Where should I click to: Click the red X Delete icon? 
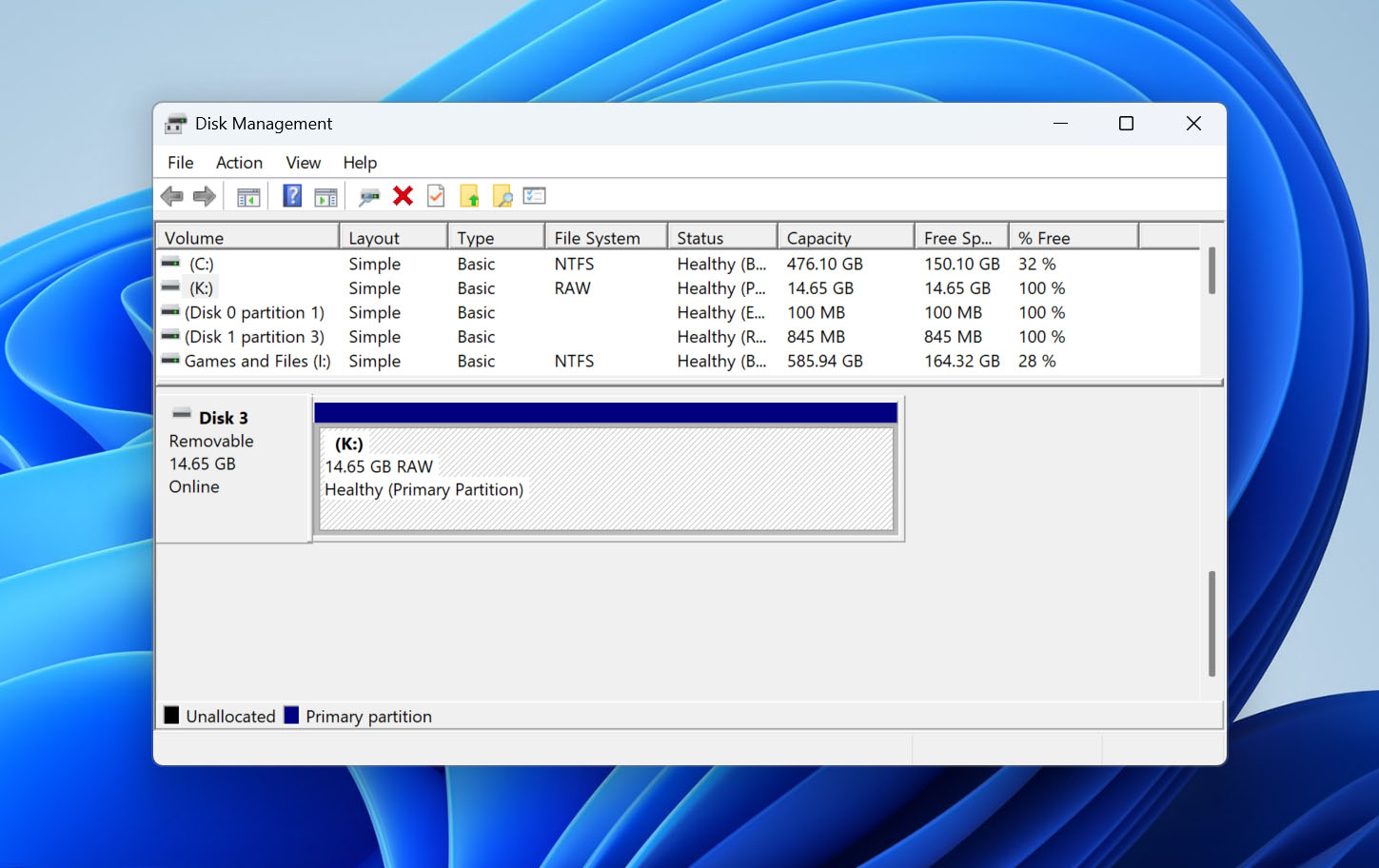[x=404, y=196]
